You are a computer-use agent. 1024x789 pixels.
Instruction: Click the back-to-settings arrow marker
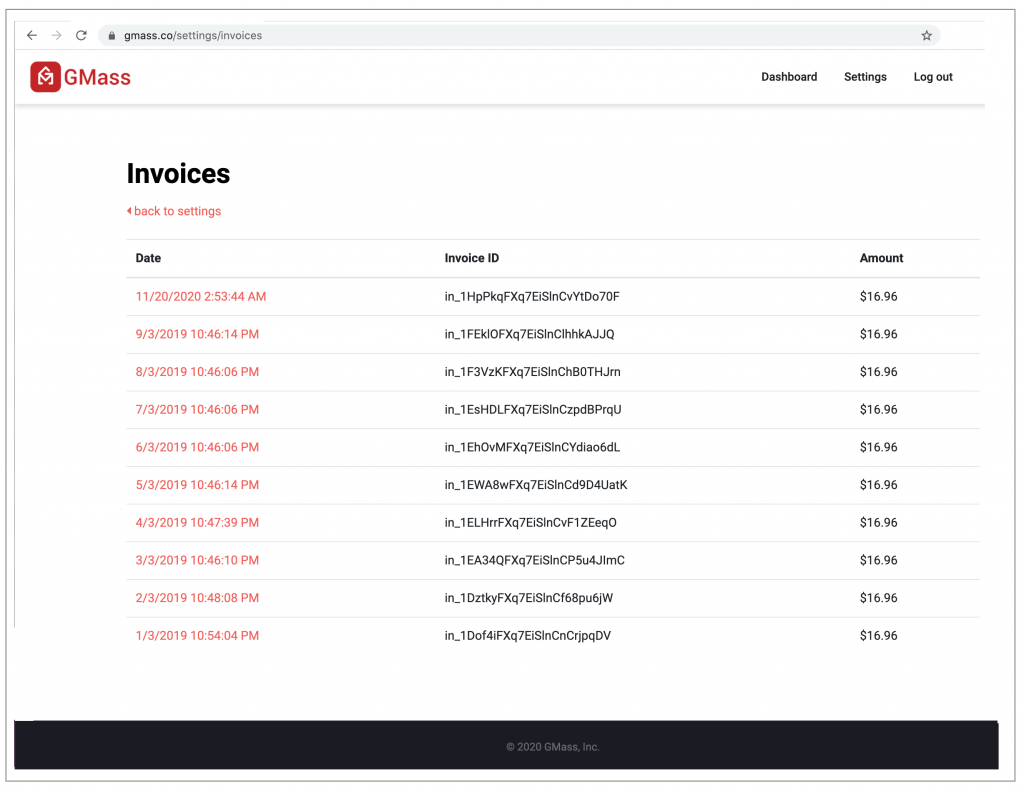click(x=129, y=211)
